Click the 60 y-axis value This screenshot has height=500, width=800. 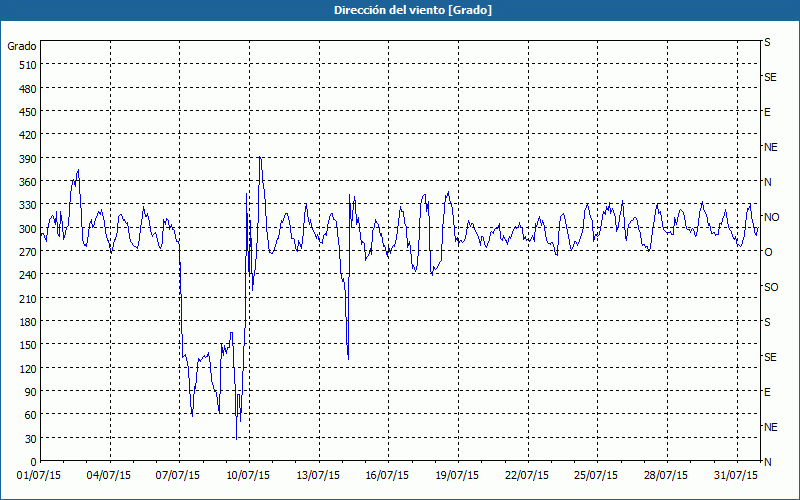coord(31,415)
